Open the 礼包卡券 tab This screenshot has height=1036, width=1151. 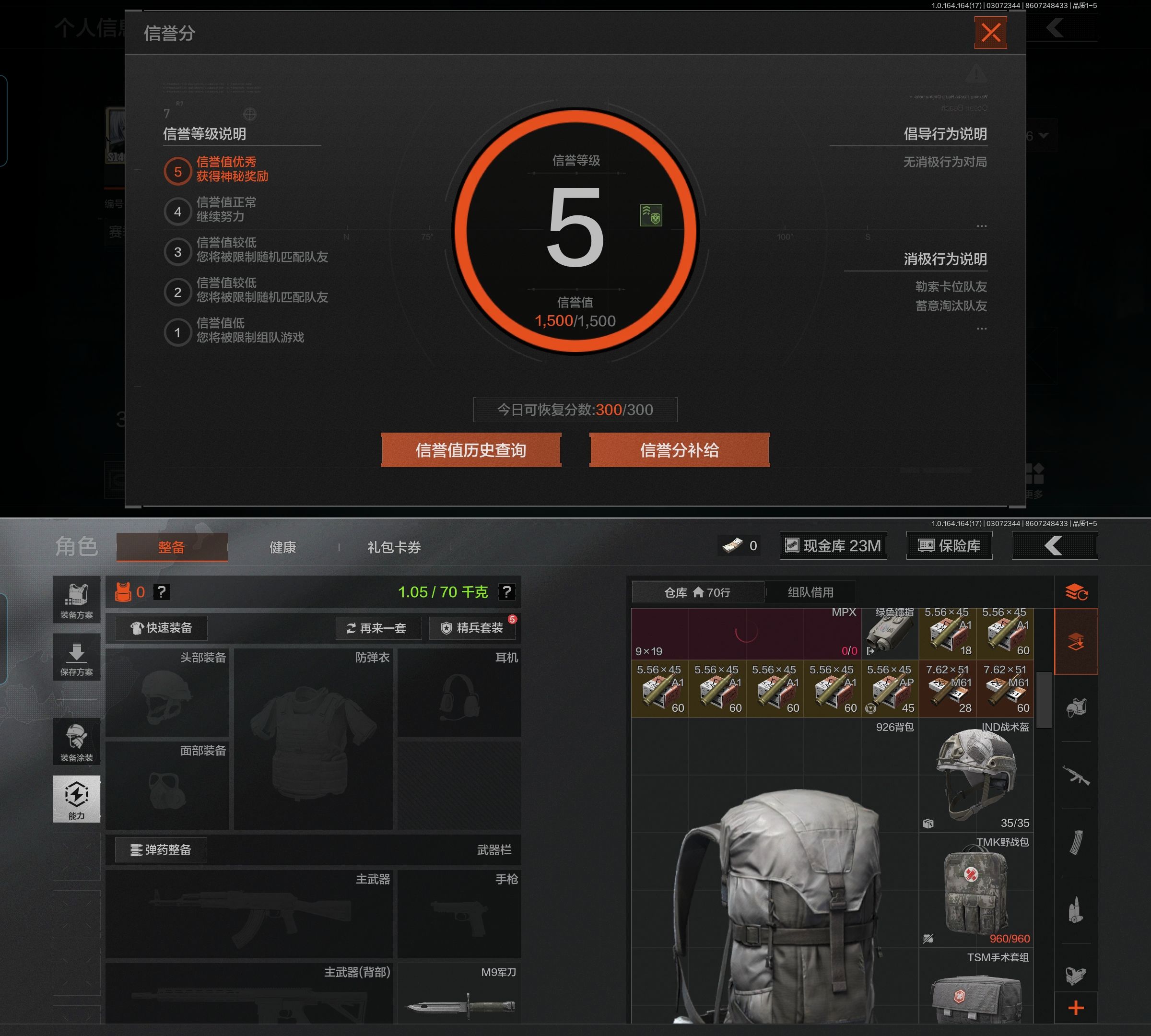pos(394,548)
